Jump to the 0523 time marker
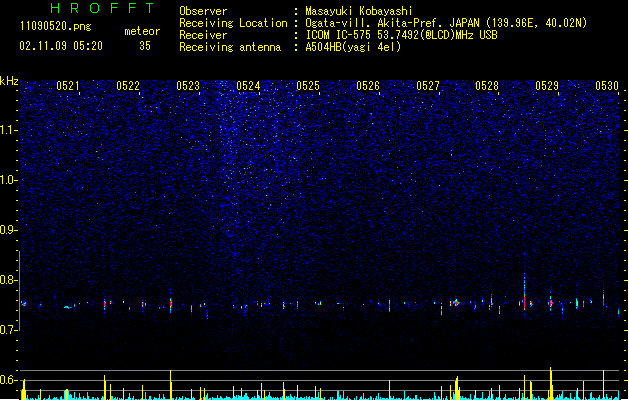The height and width of the screenshot is (400, 629). tap(188, 86)
